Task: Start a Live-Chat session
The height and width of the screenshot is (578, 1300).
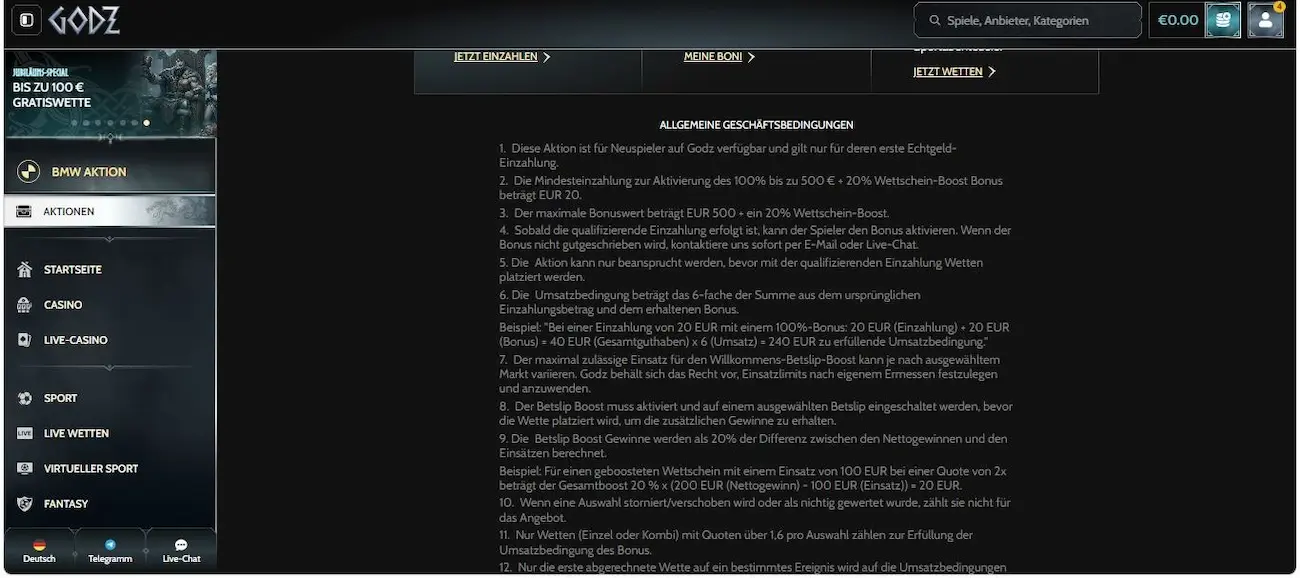Action: 181,551
